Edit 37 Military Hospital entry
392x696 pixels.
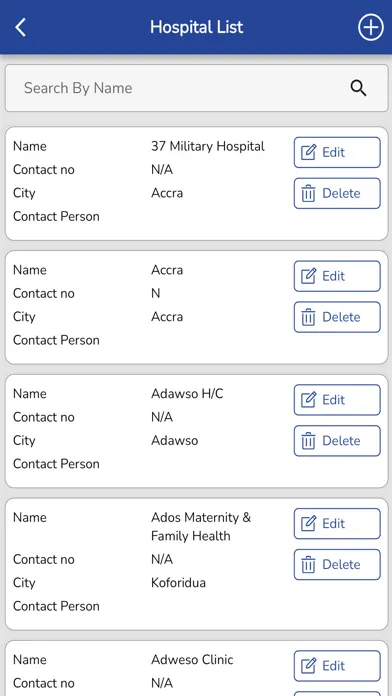point(337,152)
